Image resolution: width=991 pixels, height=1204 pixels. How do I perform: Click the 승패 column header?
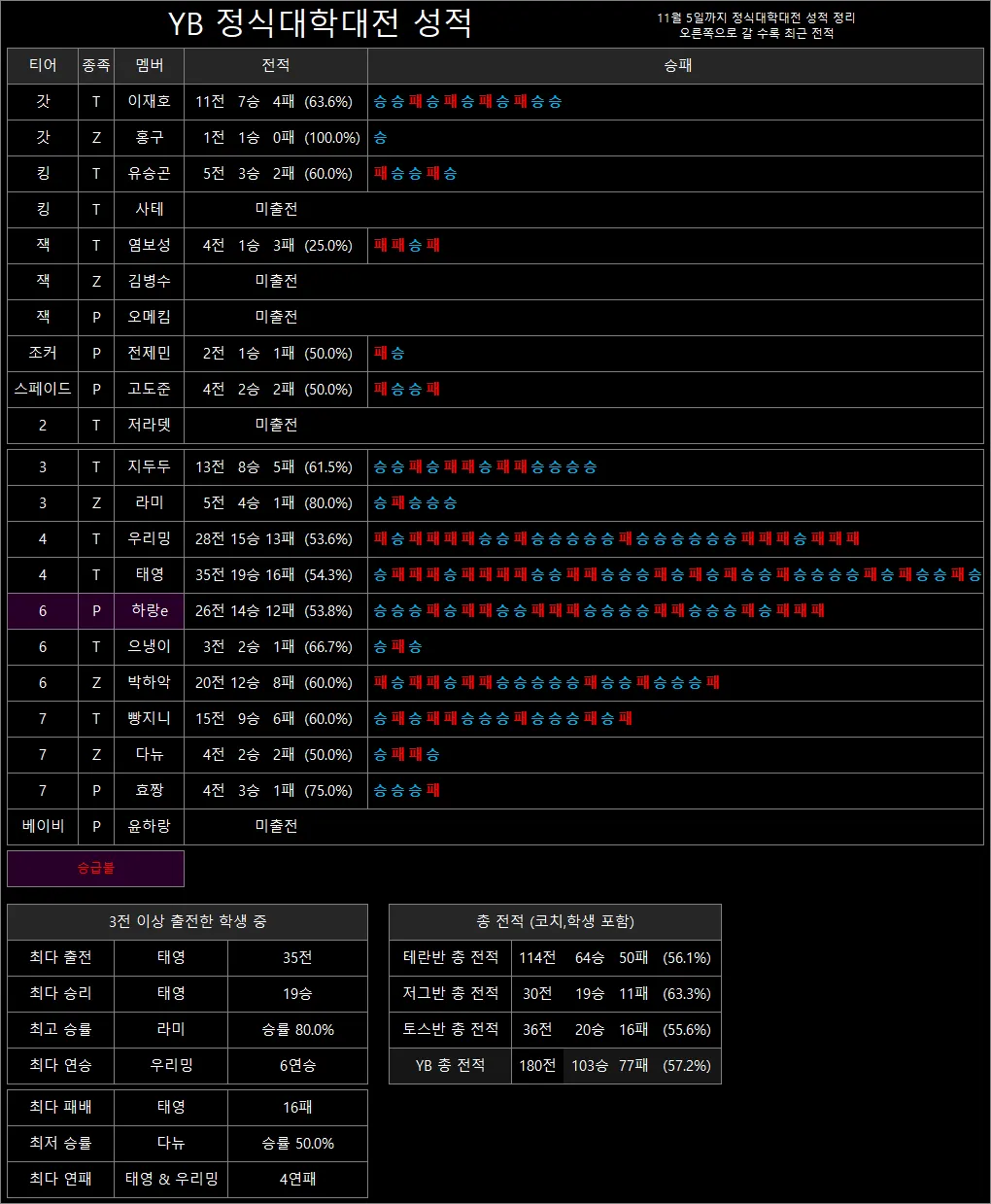coord(677,65)
